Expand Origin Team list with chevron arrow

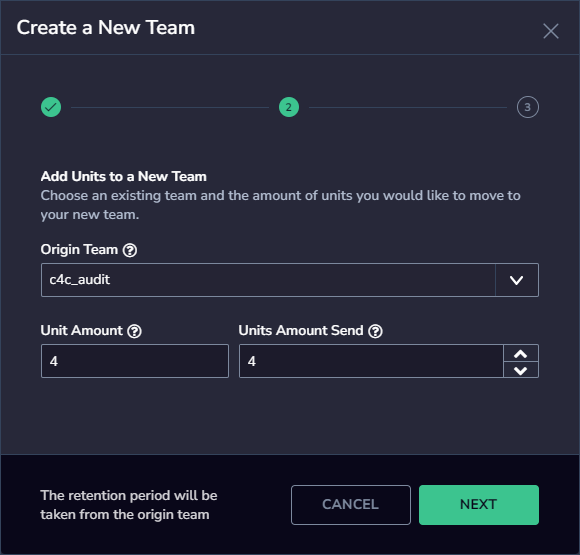pyautogui.click(x=517, y=280)
